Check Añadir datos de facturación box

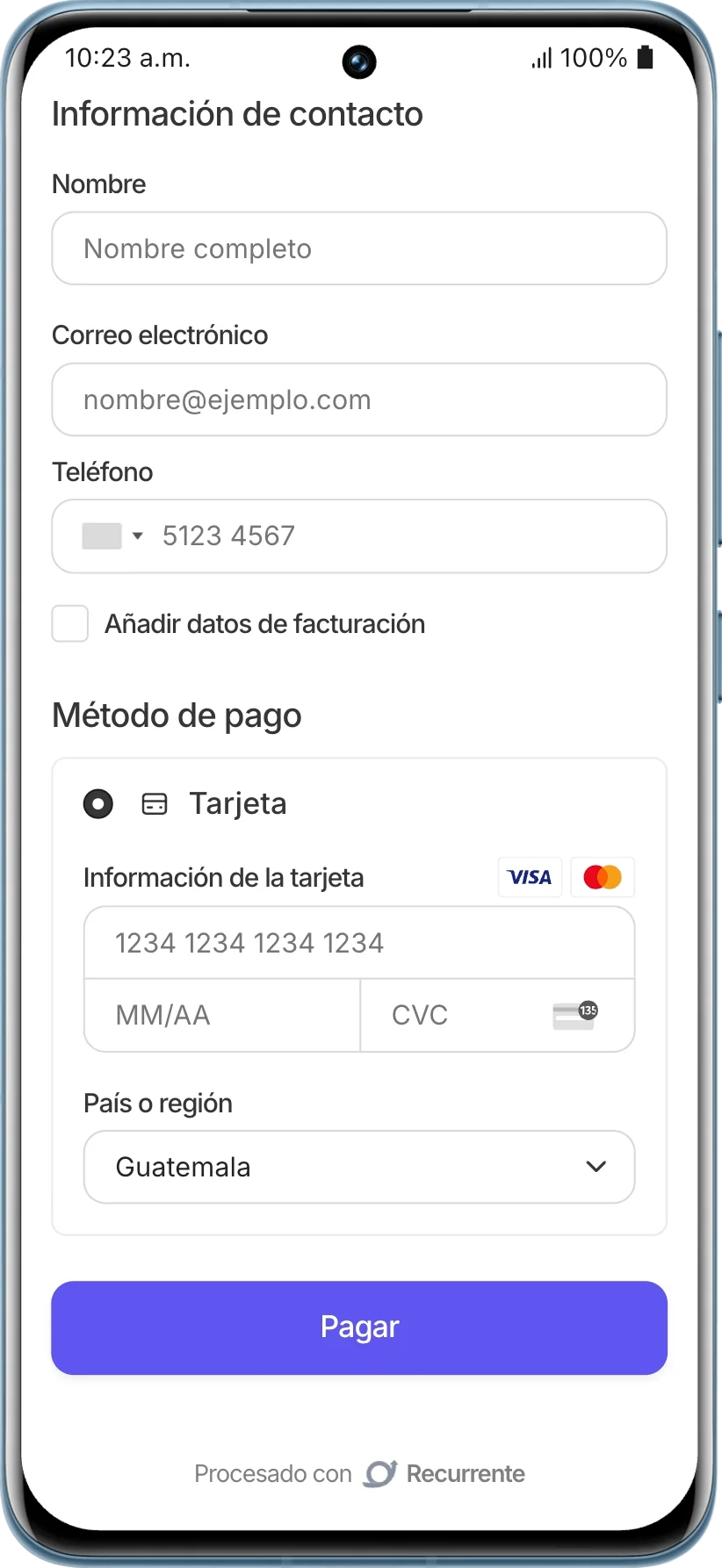coord(70,623)
